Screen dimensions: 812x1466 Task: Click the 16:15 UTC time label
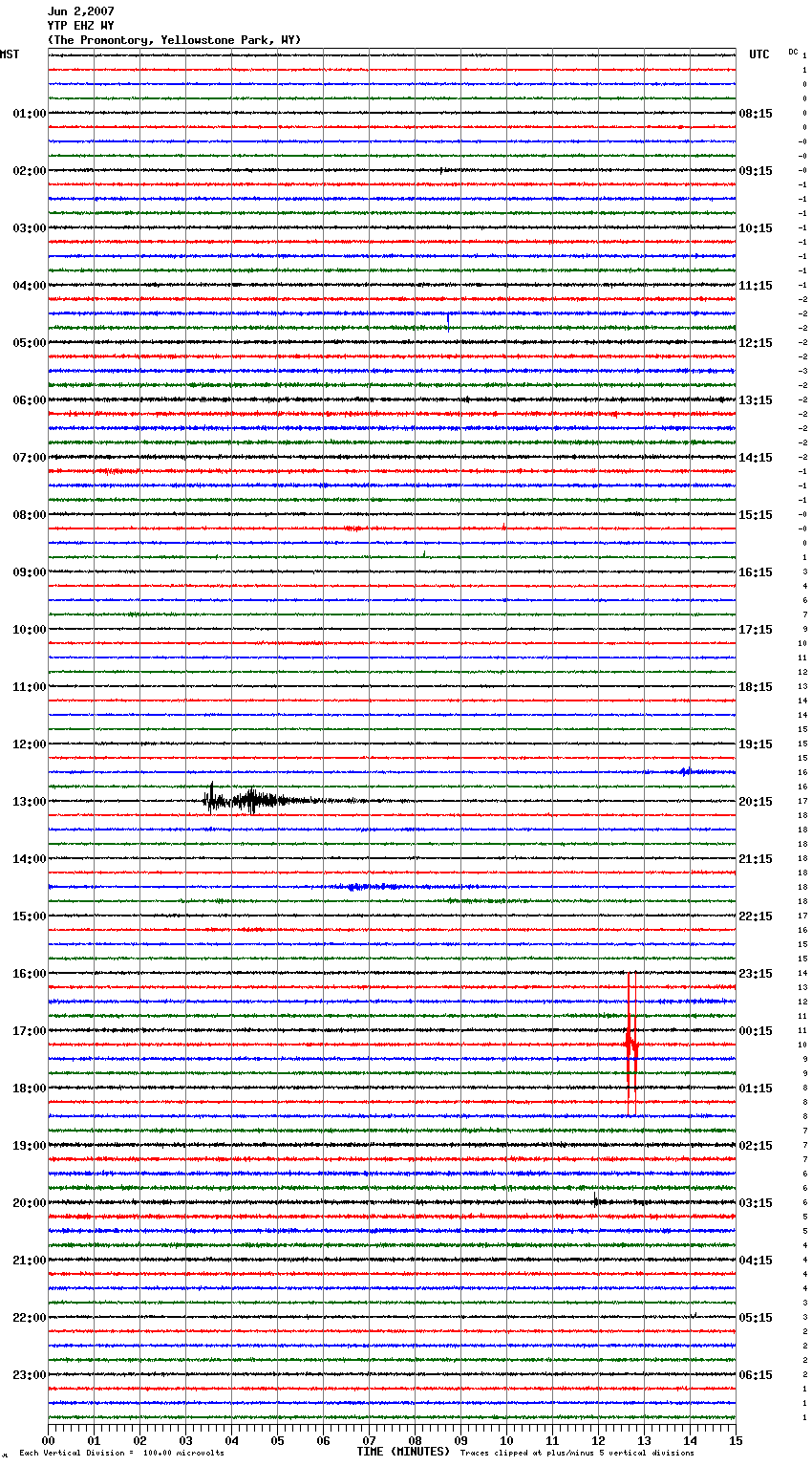pyautogui.click(x=756, y=572)
